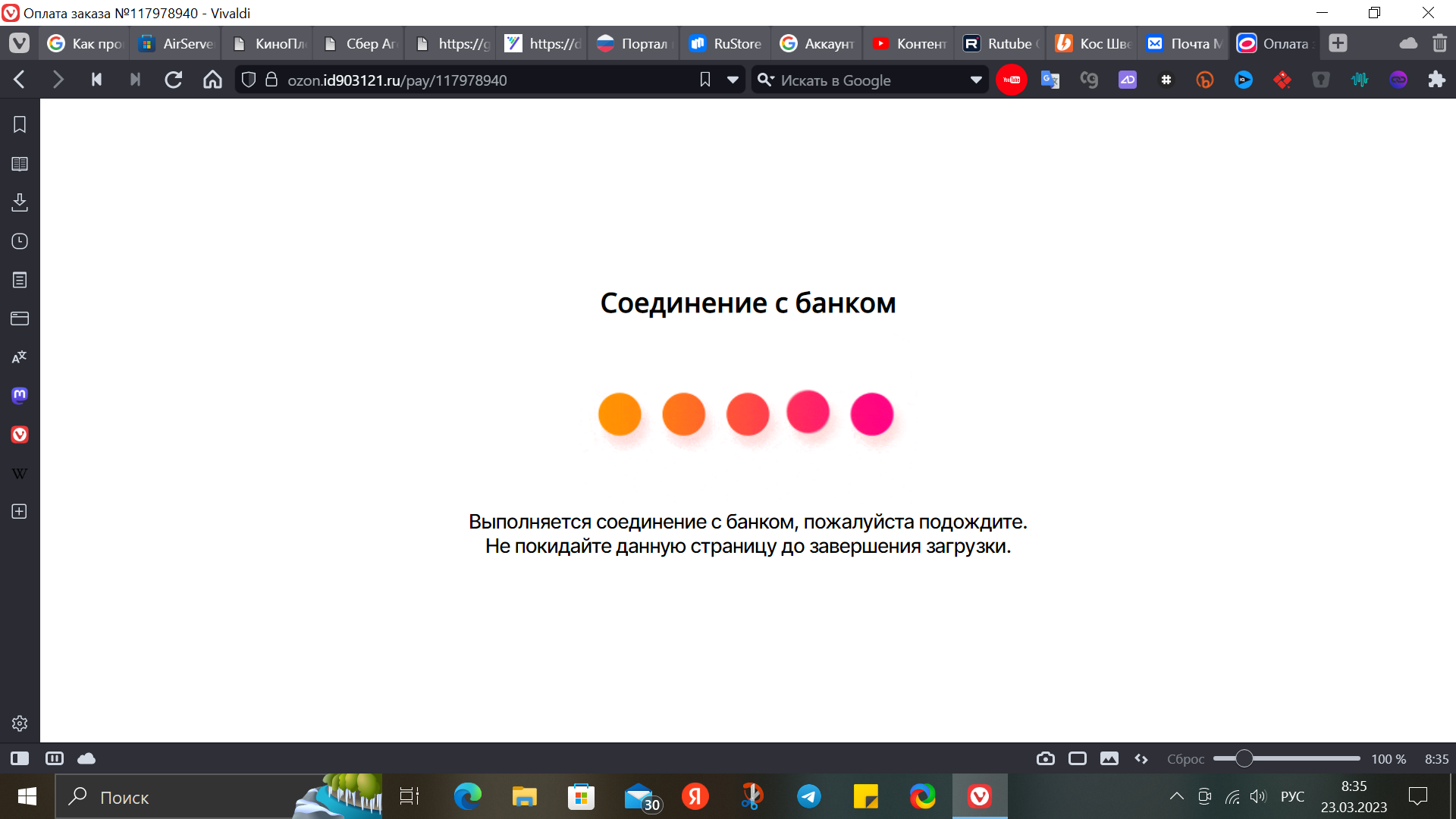Toggle the side panel from the status bar

(x=19, y=758)
